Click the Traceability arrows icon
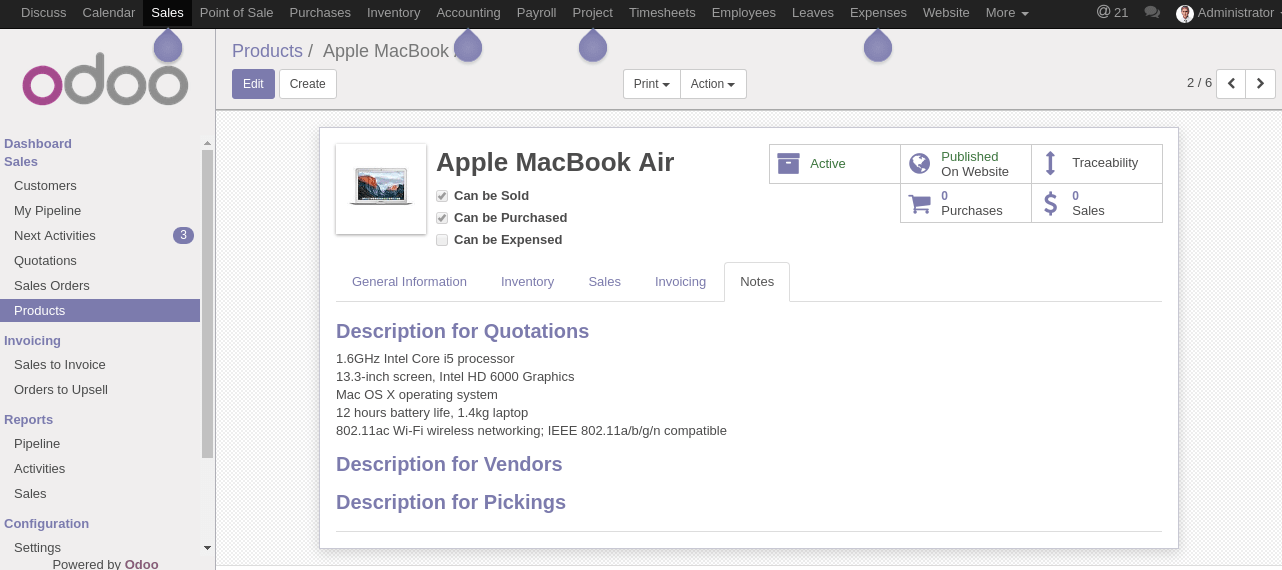1282x570 pixels. [1050, 163]
